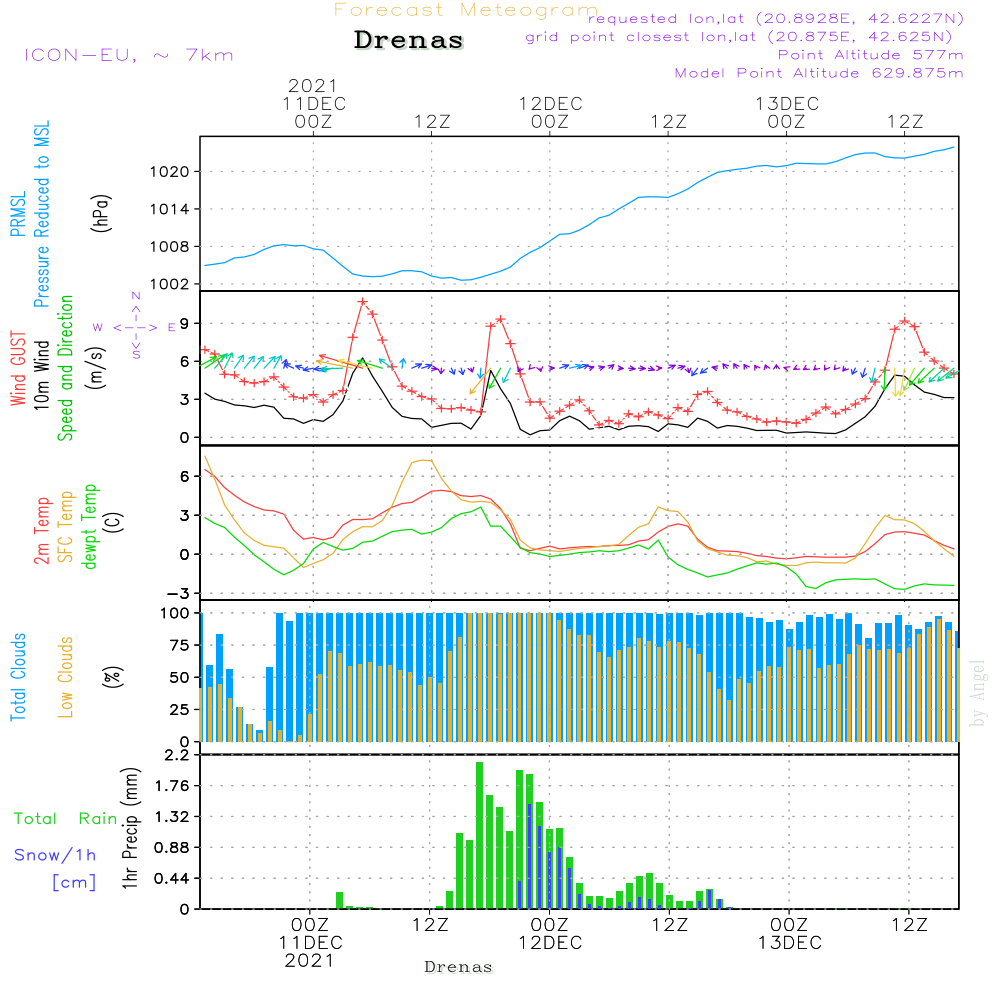This screenshot has width=1000, height=1000.
Task: Click the 'Point Altitude 577m' line
Action: tap(871, 55)
